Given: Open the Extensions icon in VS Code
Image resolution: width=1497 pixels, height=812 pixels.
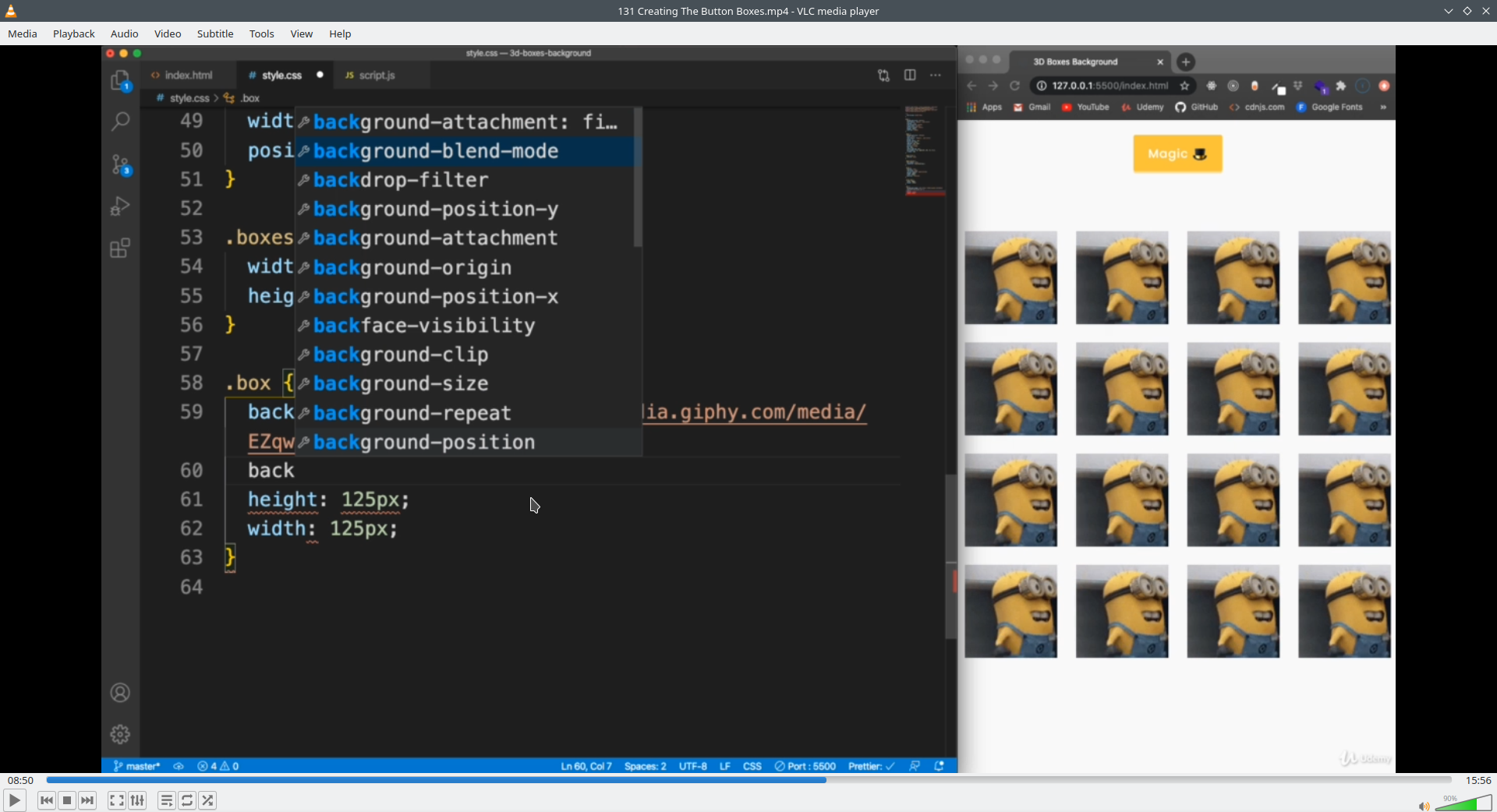Looking at the screenshot, I should click(120, 248).
